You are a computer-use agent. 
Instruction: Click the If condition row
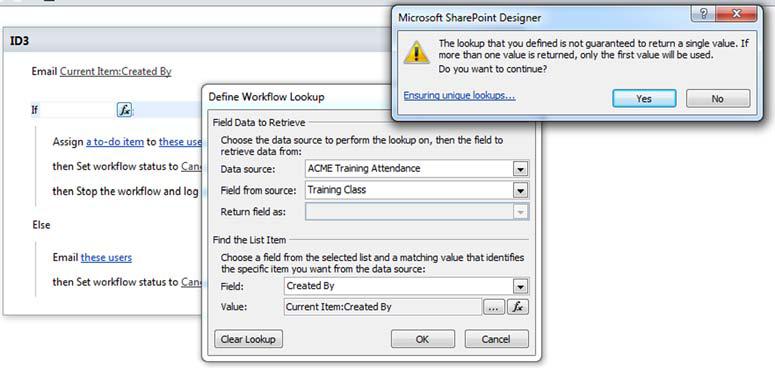click(117, 110)
